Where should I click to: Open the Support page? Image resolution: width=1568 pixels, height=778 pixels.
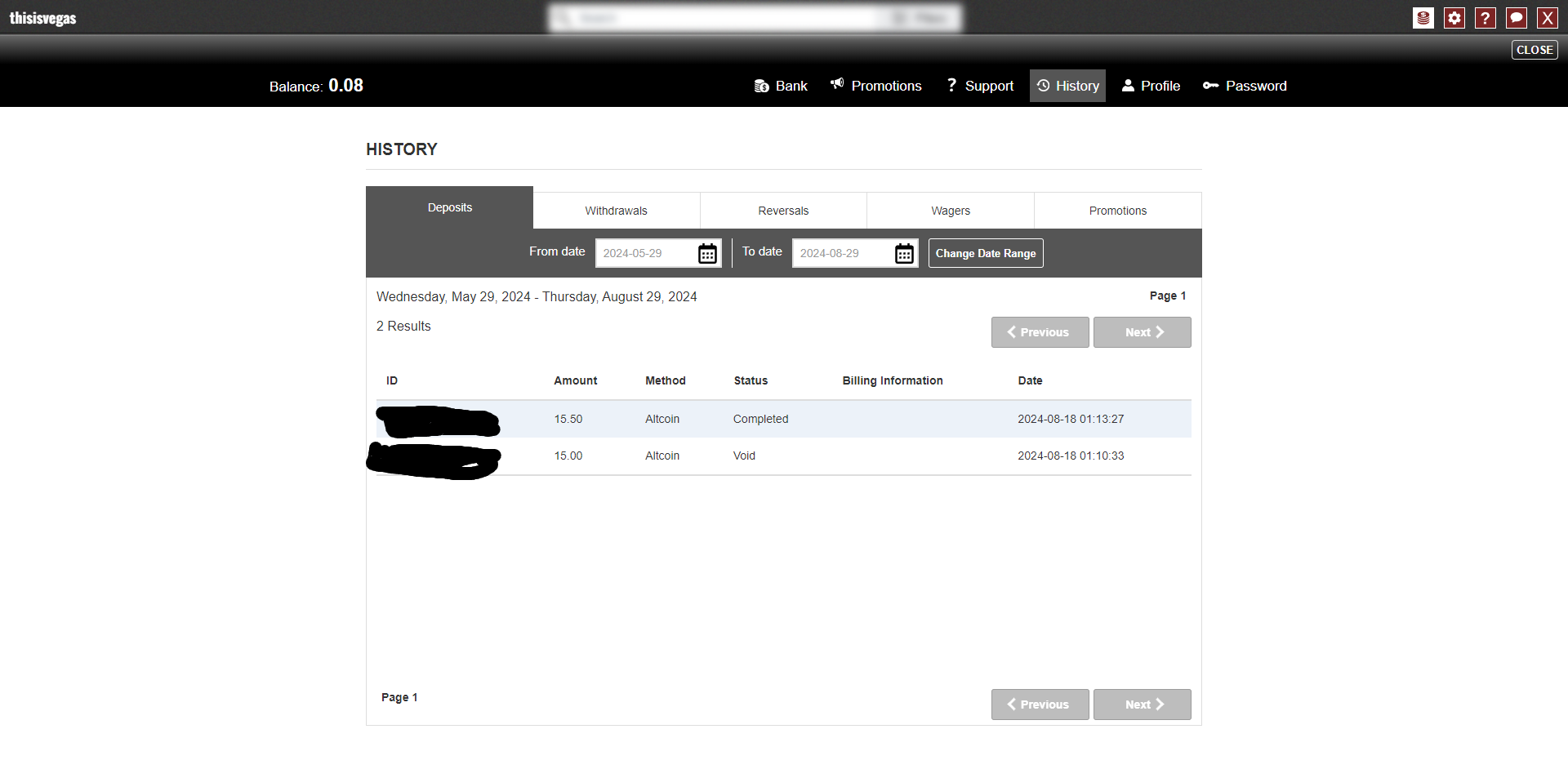(980, 86)
